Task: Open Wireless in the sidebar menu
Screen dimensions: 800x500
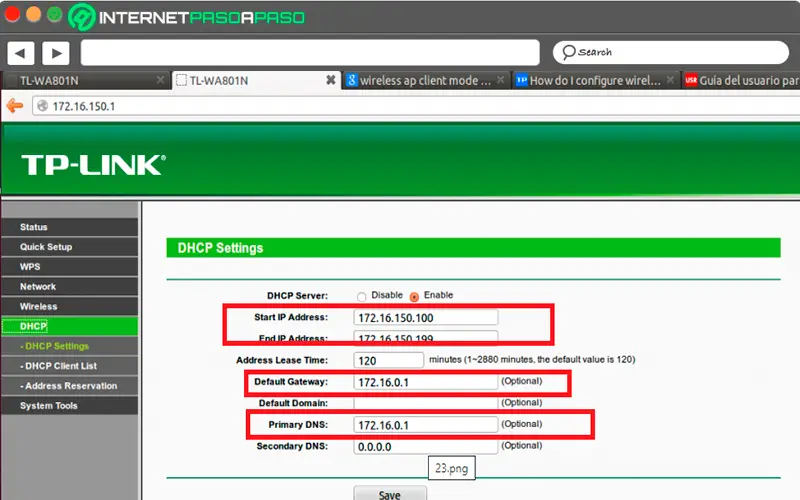Action: [70, 307]
